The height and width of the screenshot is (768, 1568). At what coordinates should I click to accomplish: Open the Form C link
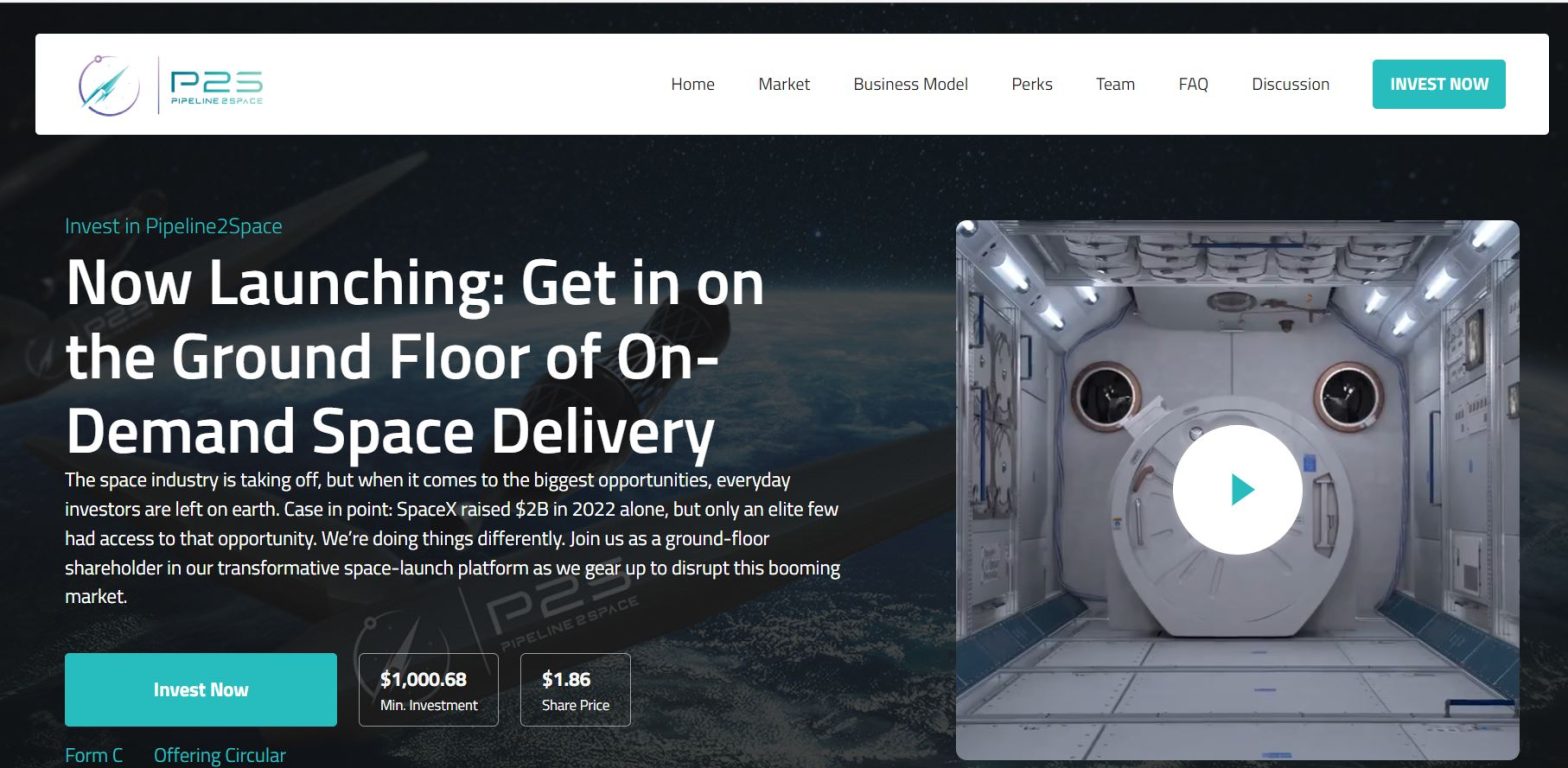(94, 755)
